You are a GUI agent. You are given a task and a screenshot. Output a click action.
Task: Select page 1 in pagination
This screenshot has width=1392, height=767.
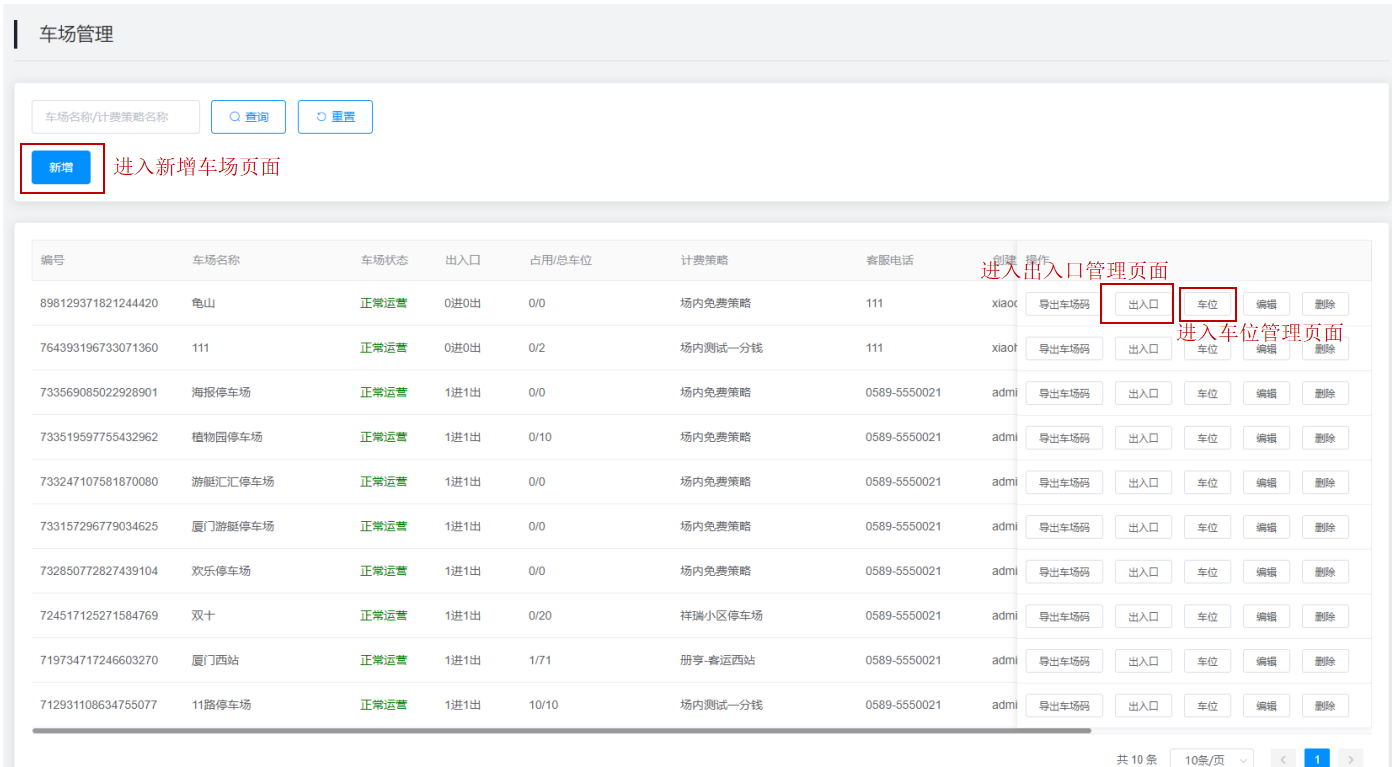1317,759
